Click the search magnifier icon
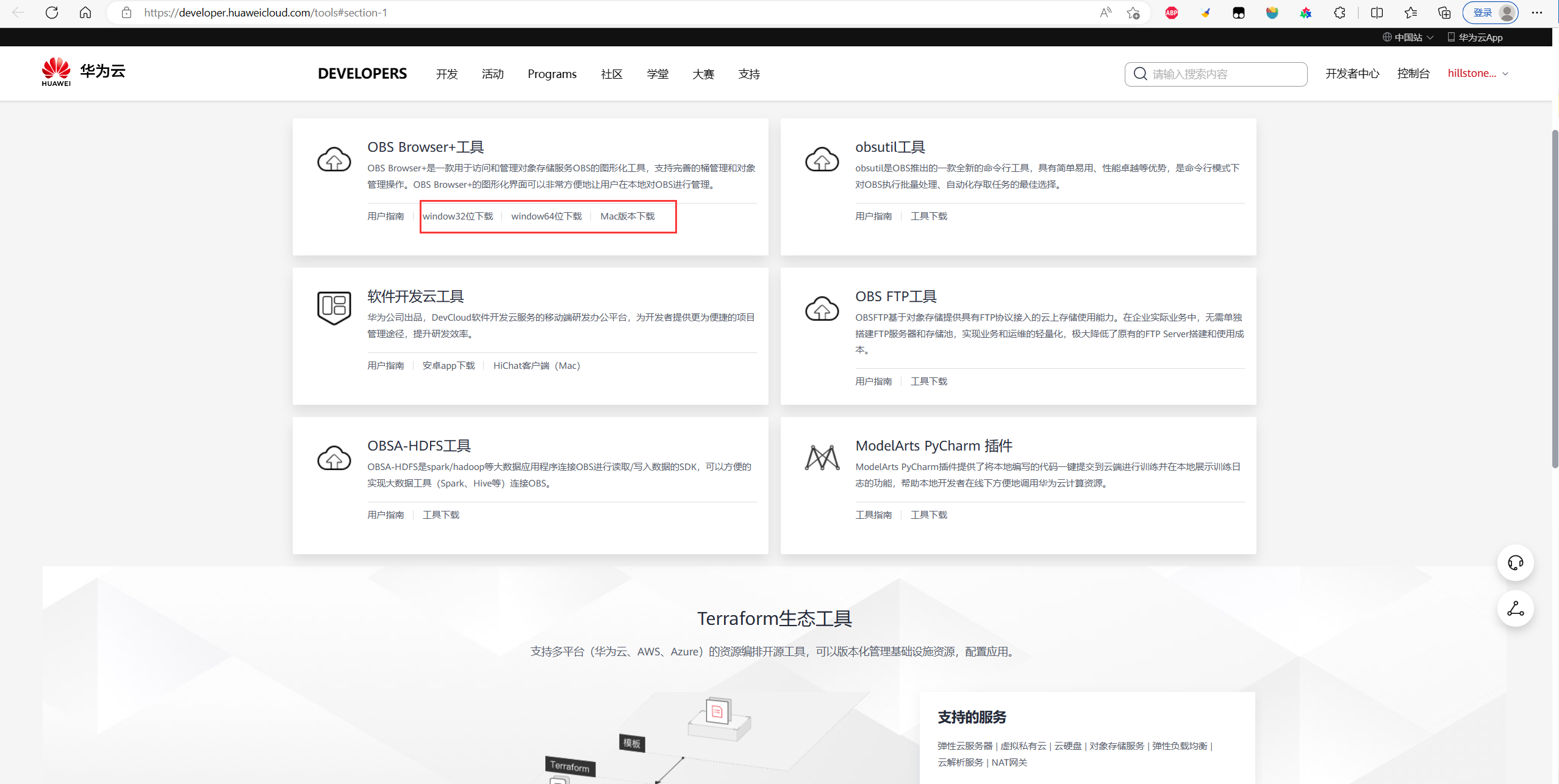1559x784 pixels. click(1140, 74)
